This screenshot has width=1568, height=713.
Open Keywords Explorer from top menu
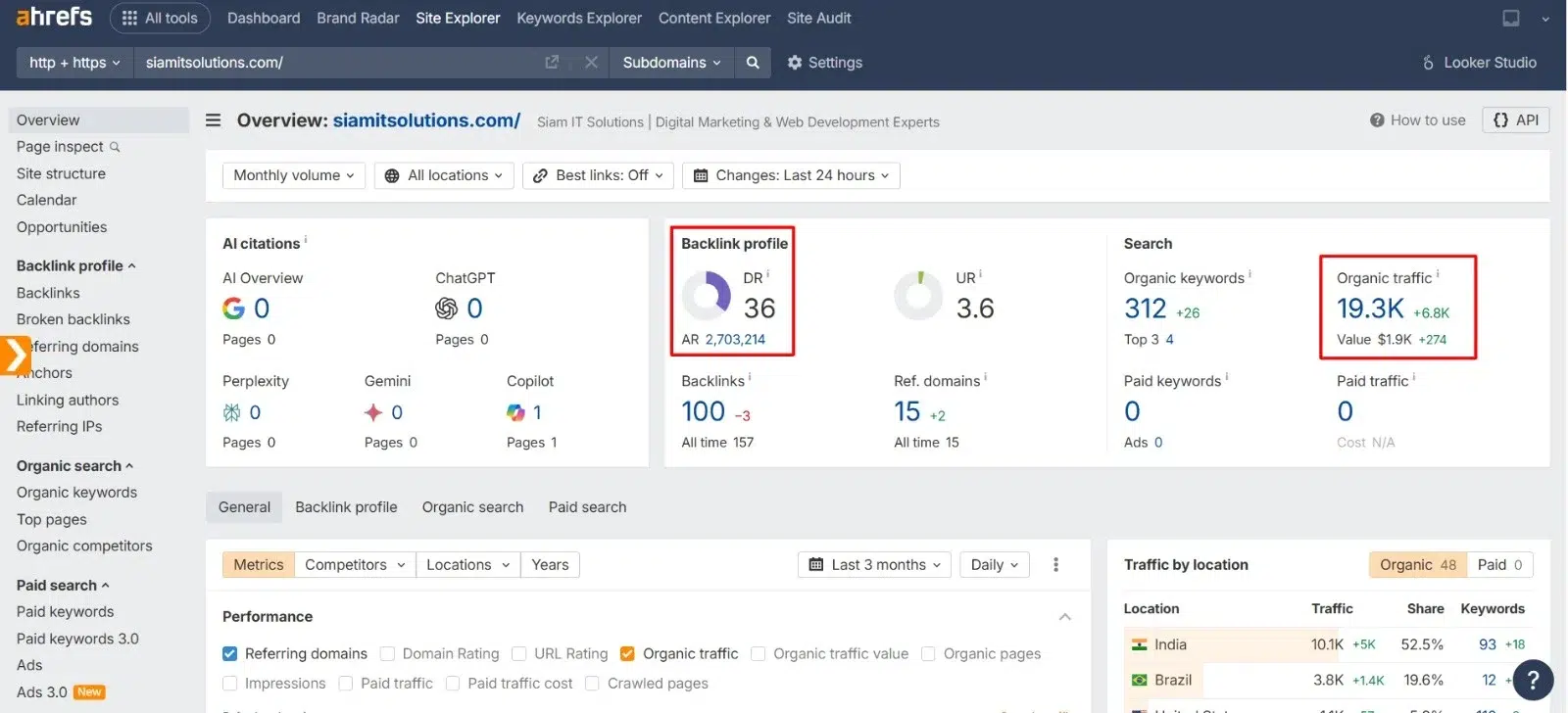(578, 18)
